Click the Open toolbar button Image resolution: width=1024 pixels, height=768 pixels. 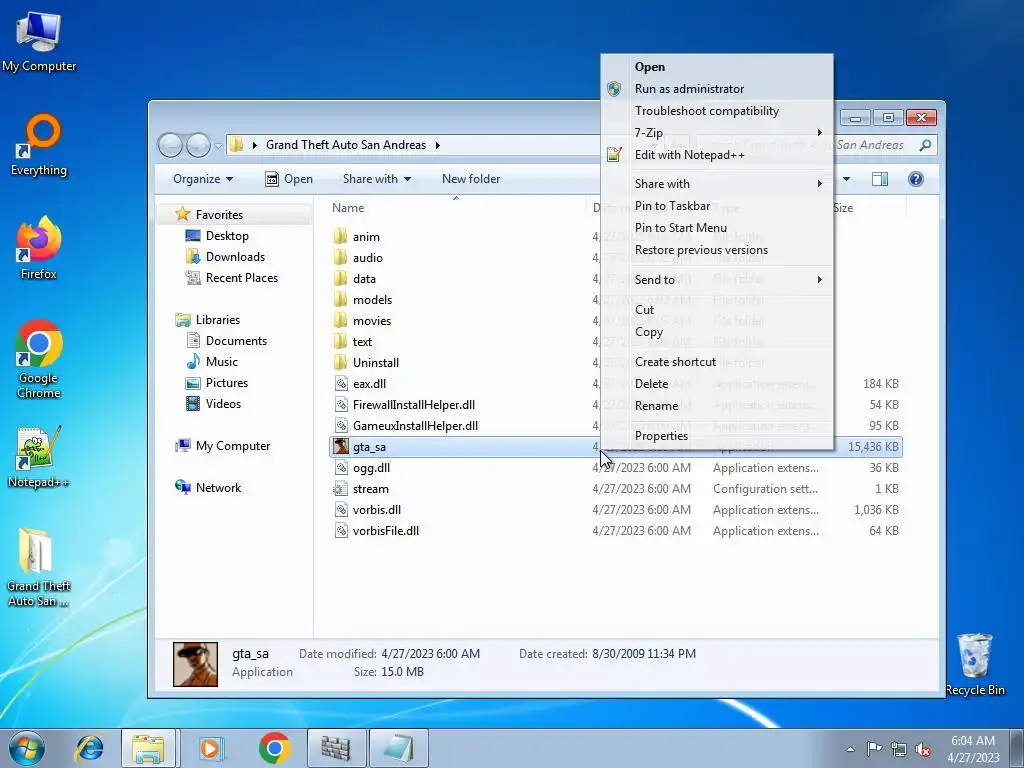289,179
